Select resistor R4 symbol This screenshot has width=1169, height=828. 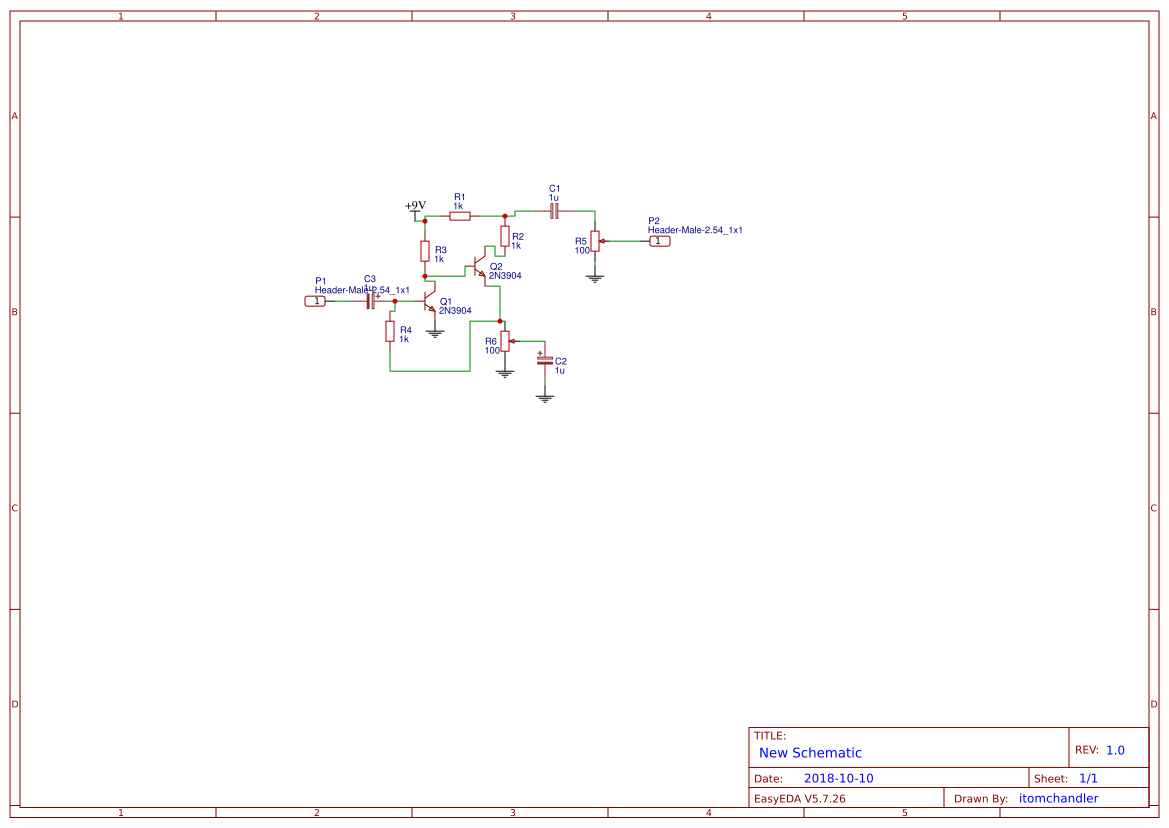390,331
